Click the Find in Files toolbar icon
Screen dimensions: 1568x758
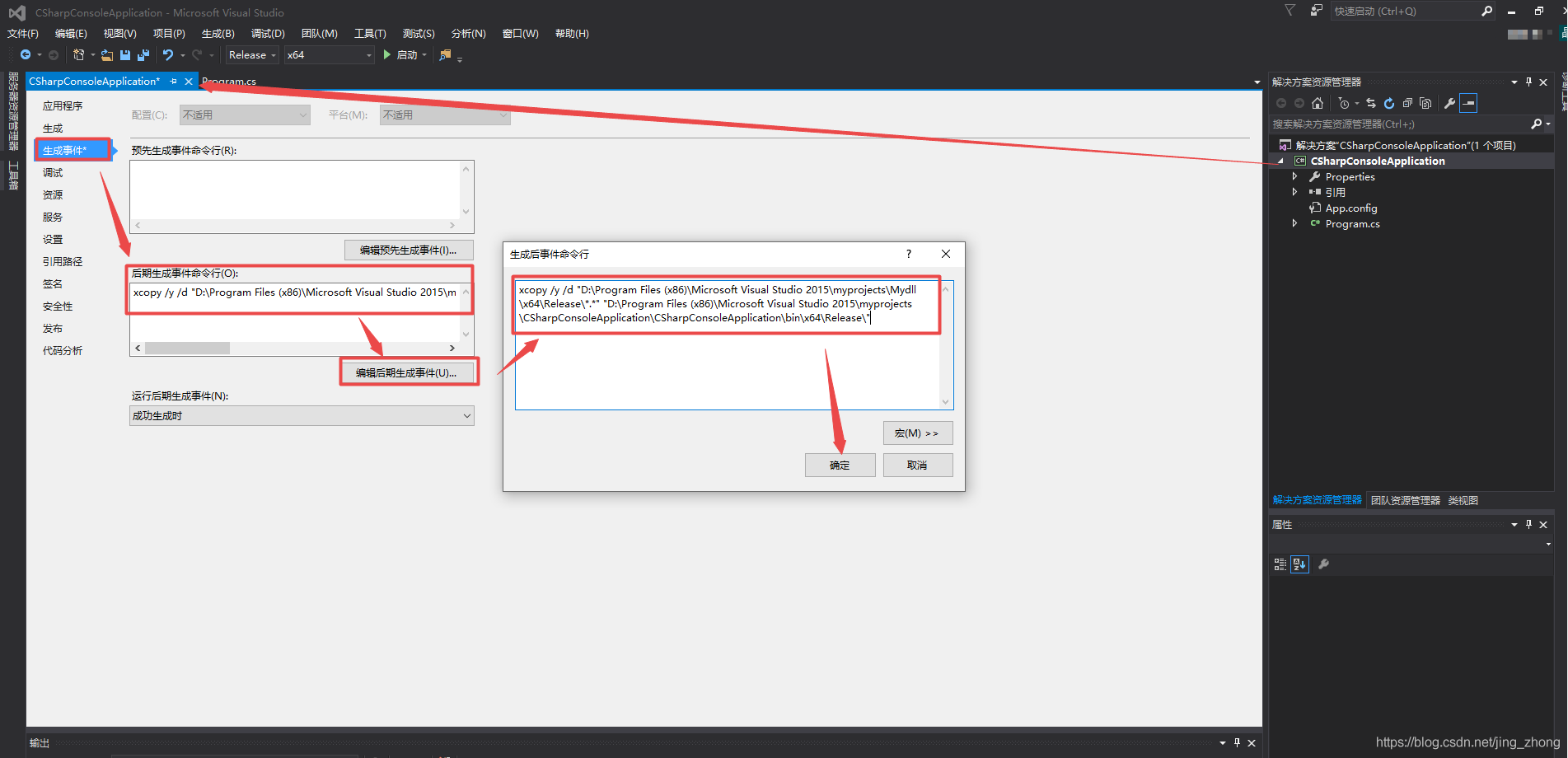[445, 55]
